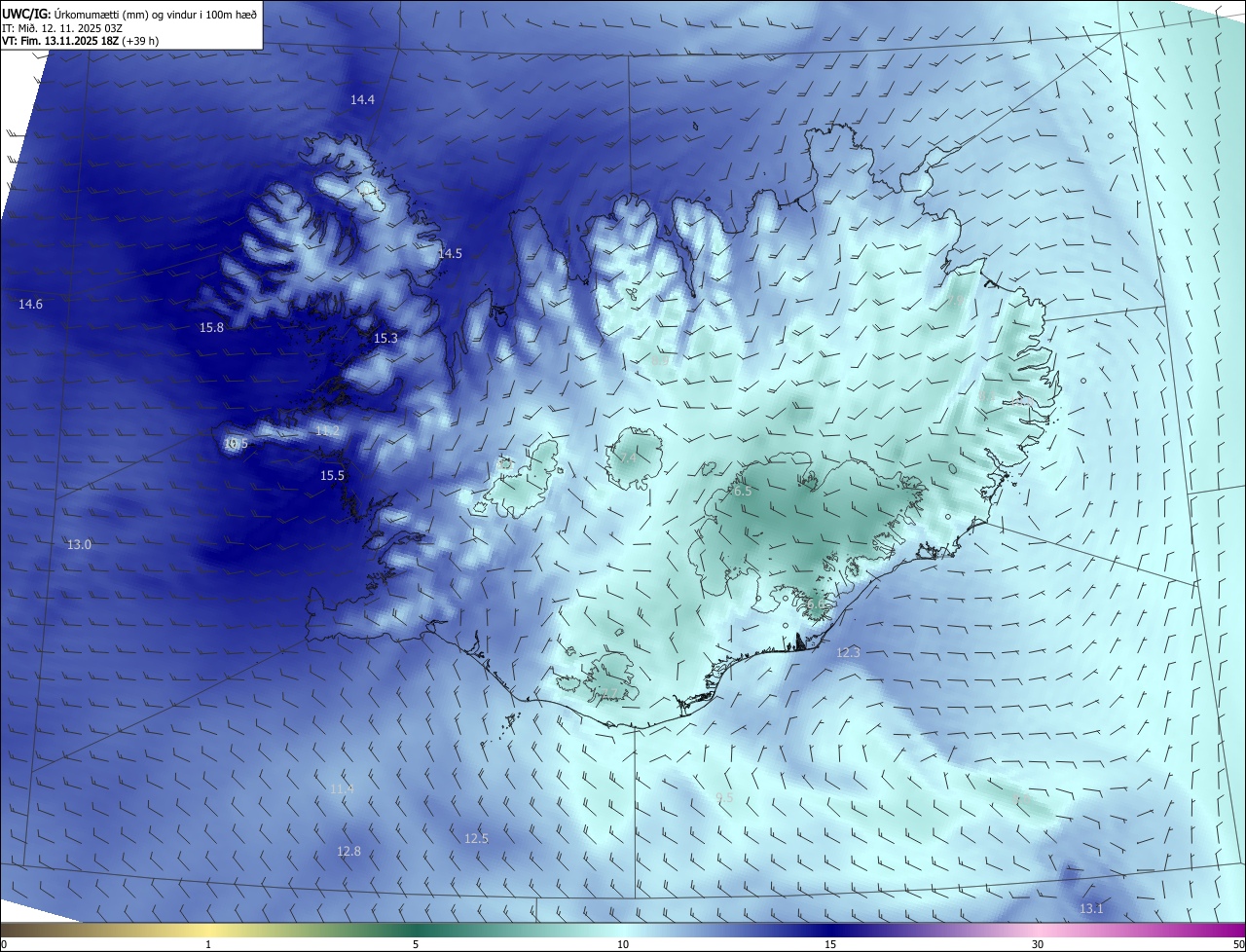This screenshot has height=952, width=1246.
Task: Click the UWC/IG map title text
Action: (x=129, y=14)
